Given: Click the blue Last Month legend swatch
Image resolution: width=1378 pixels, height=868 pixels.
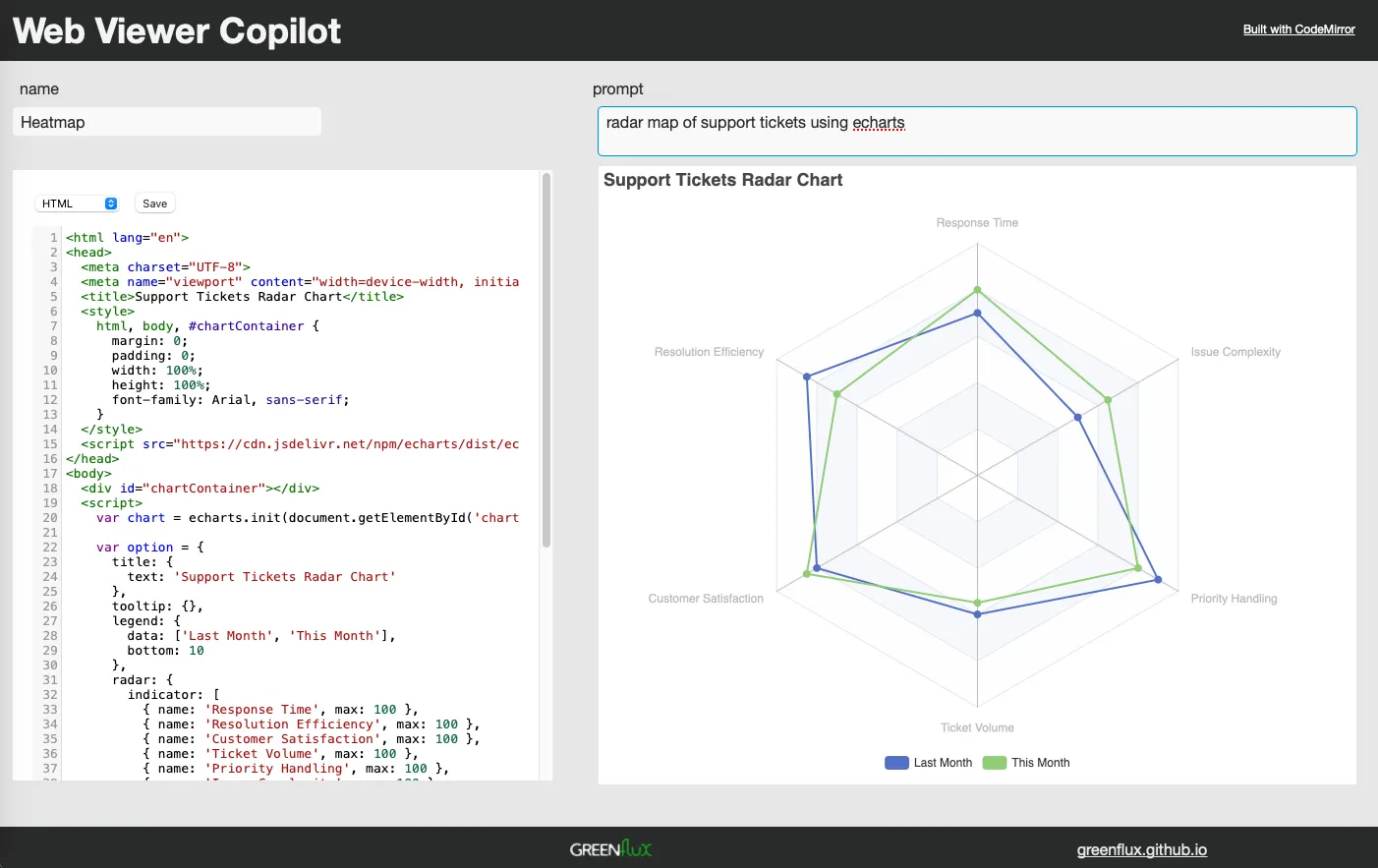Looking at the screenshot, I should pyautogui.click(x=896, y=763).
